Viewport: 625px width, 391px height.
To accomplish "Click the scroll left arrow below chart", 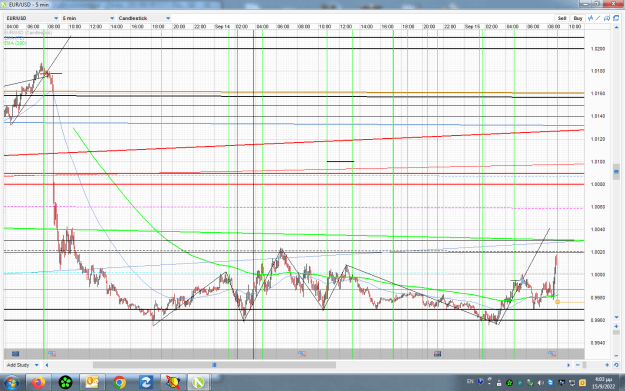I will 47,365.
